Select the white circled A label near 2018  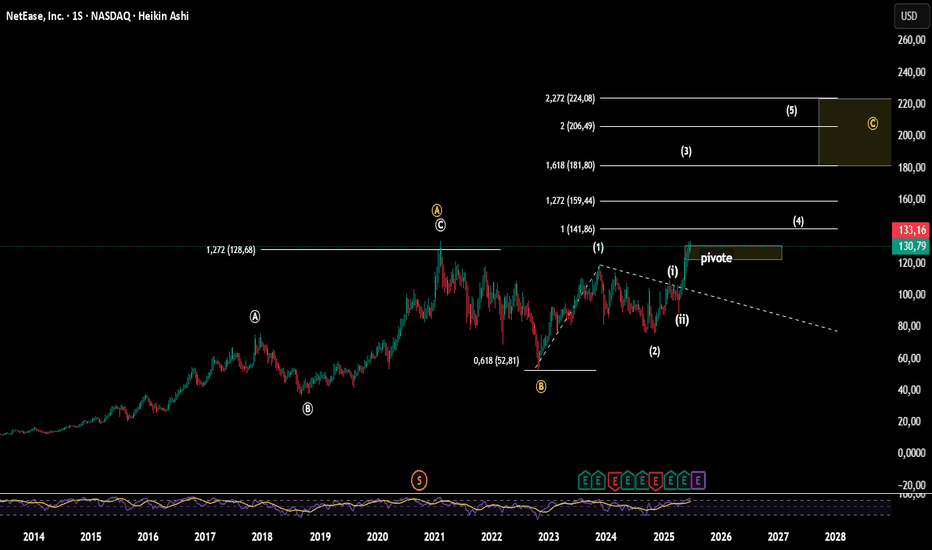(254, 316)
